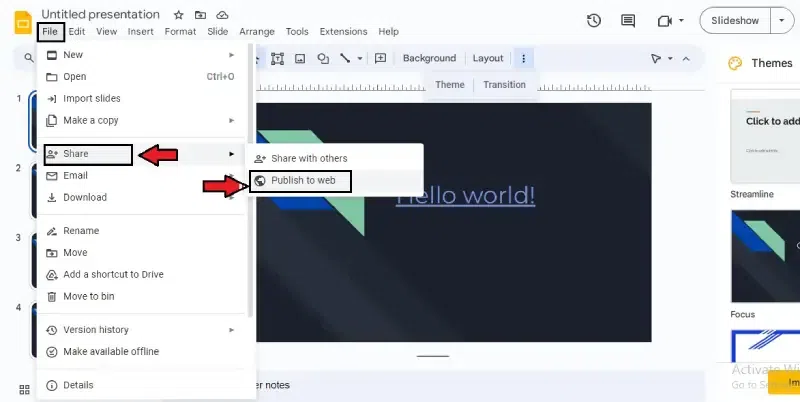Viewport: 800px width, 402px height.
Task: Expand the Version history submenu
Action: click(231, 330)
